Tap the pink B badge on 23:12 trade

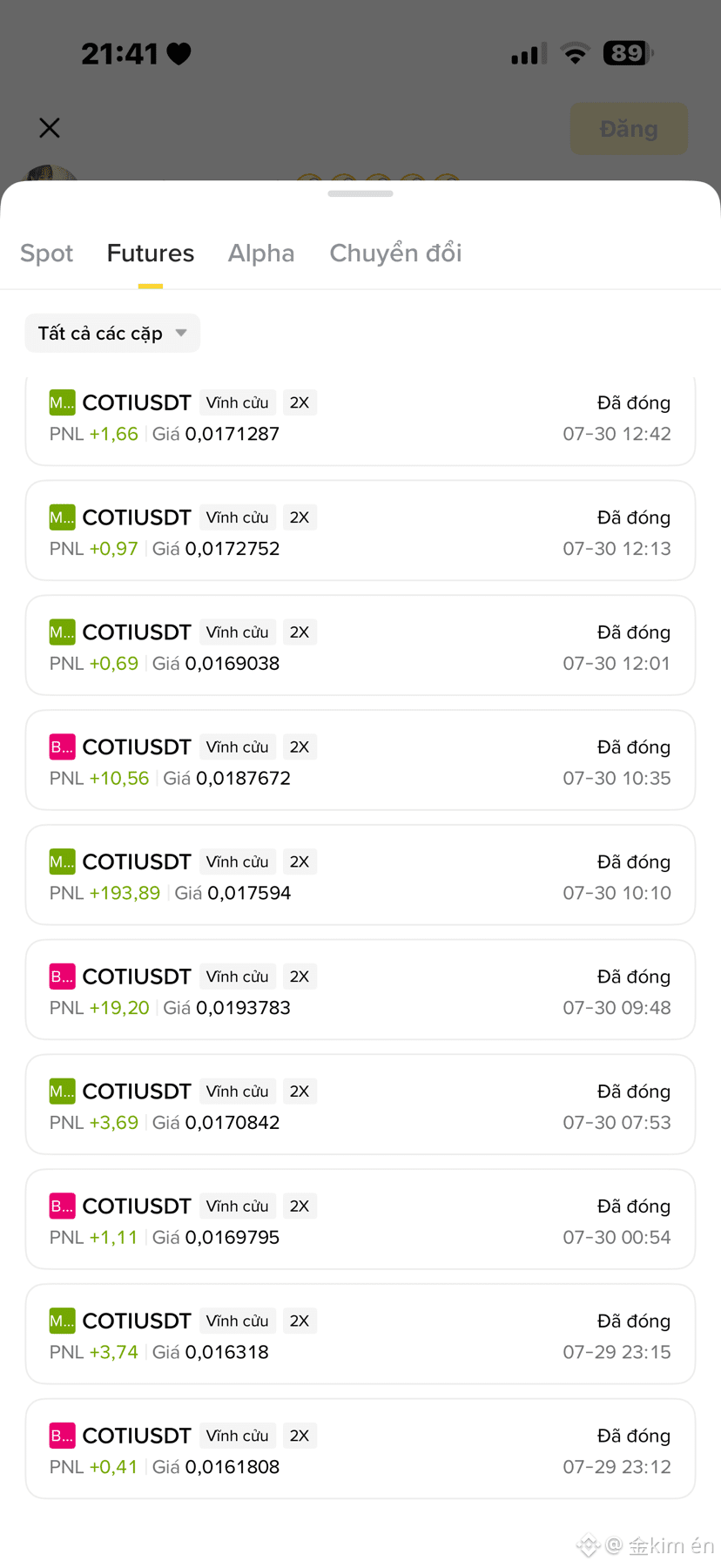62,1436
